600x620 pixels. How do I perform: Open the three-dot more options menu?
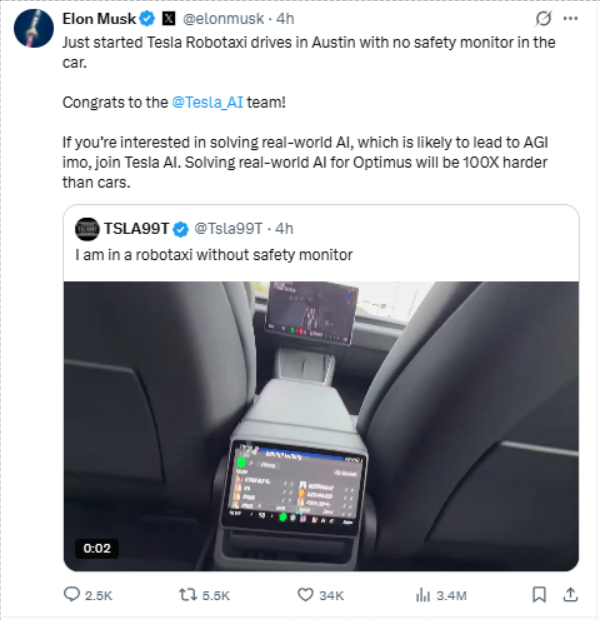point(571,19)
